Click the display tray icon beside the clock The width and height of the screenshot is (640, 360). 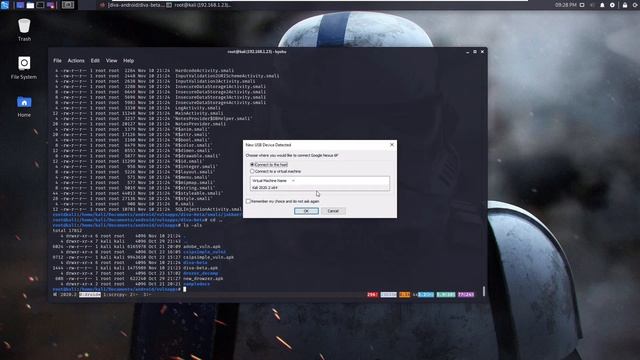[582, 5]
